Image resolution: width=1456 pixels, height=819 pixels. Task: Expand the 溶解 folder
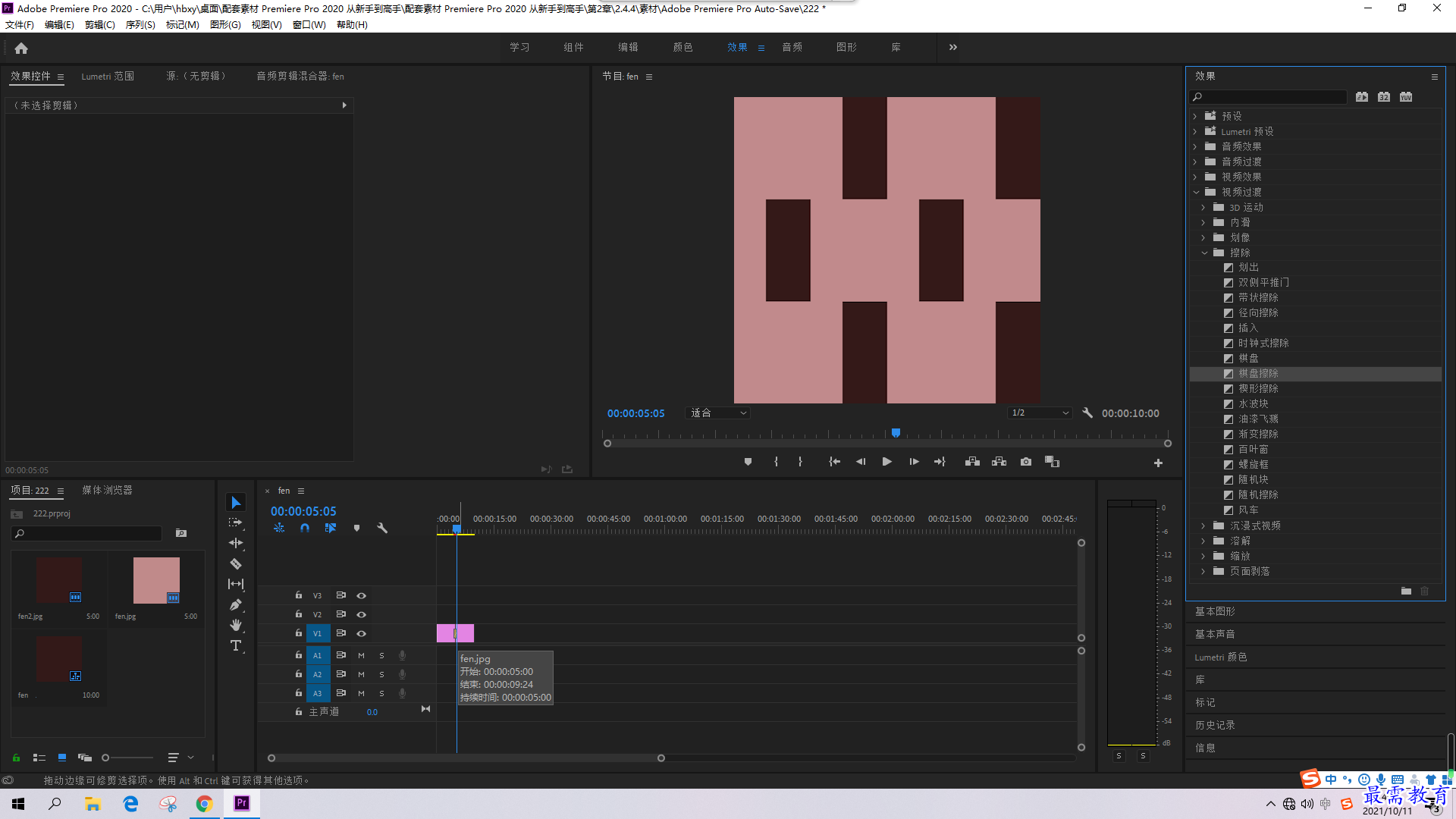click(x=1203, y=541)
